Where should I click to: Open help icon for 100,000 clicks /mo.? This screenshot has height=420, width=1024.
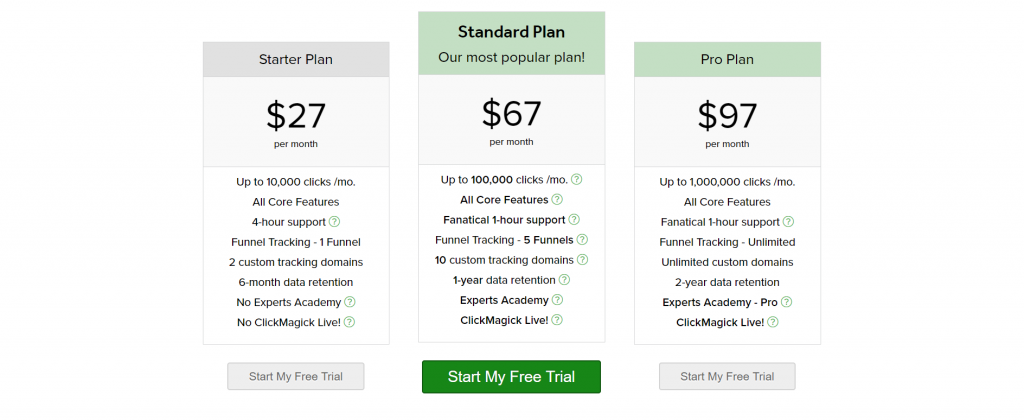coord(577,180)
